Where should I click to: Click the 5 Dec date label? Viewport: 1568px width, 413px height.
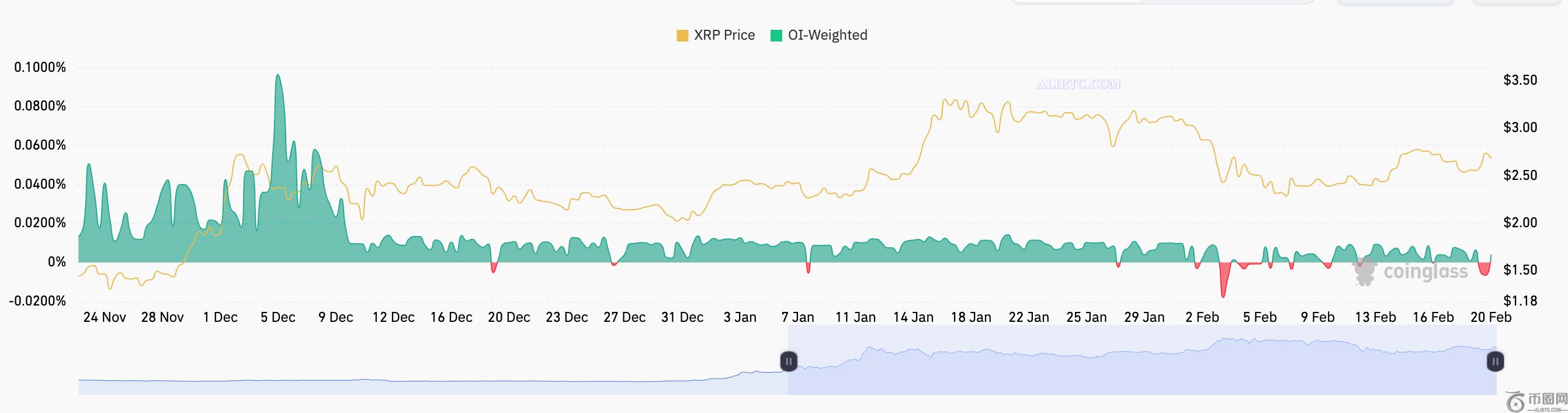tap(277, 318)
